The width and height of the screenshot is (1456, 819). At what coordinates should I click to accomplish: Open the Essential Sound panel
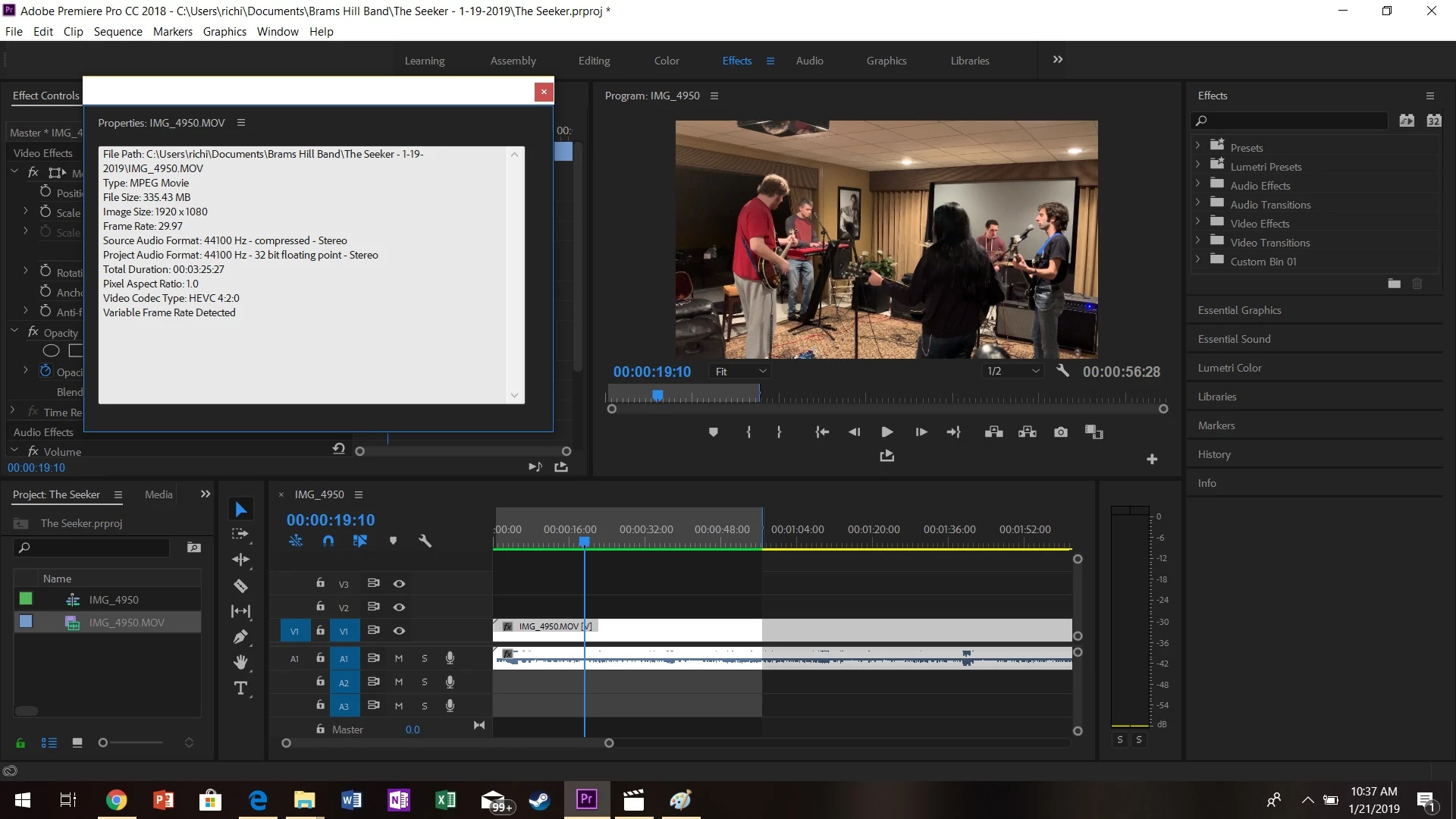coord(1234,339)
